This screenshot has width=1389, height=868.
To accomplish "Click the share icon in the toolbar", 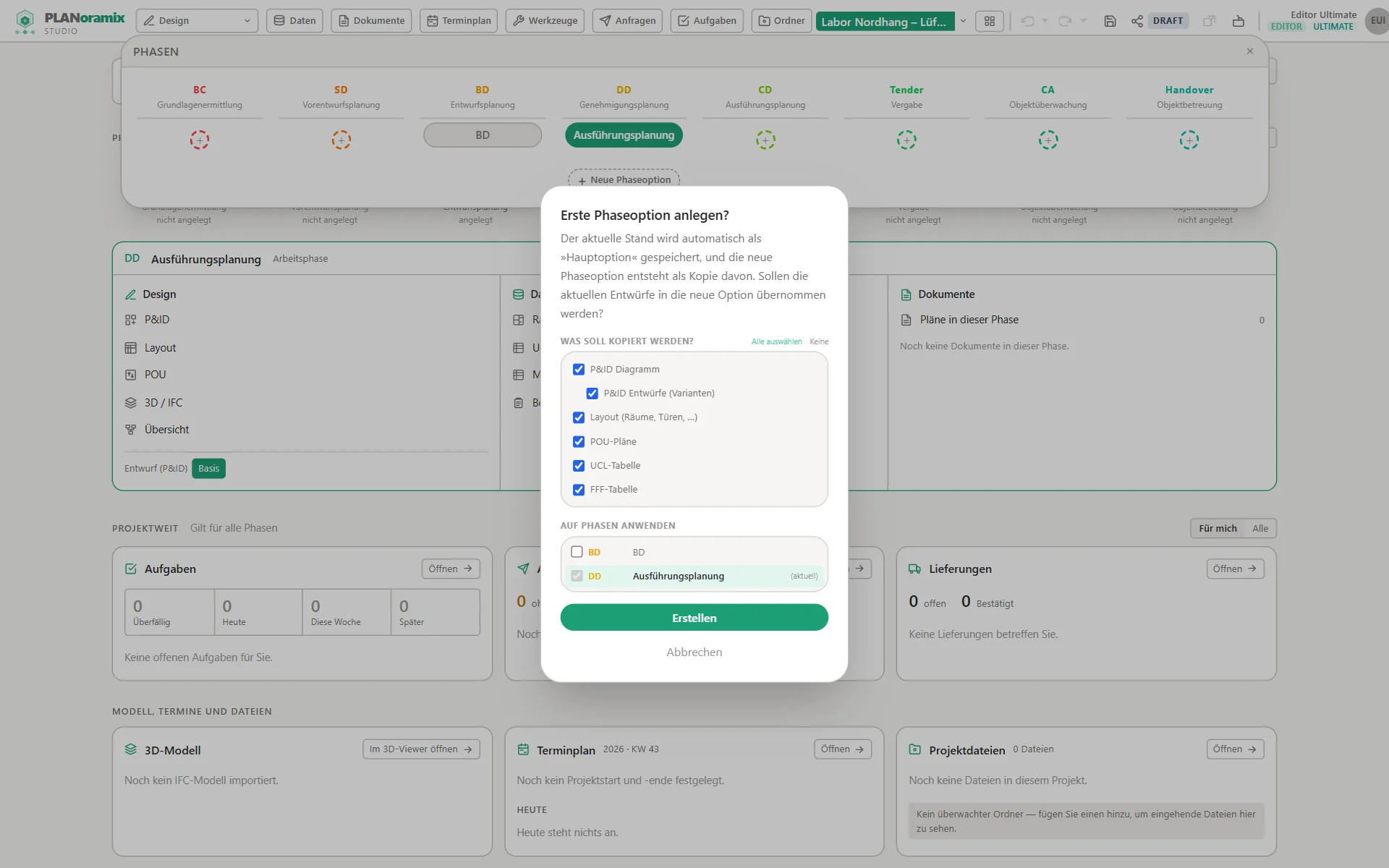I will click(1137, 21).
